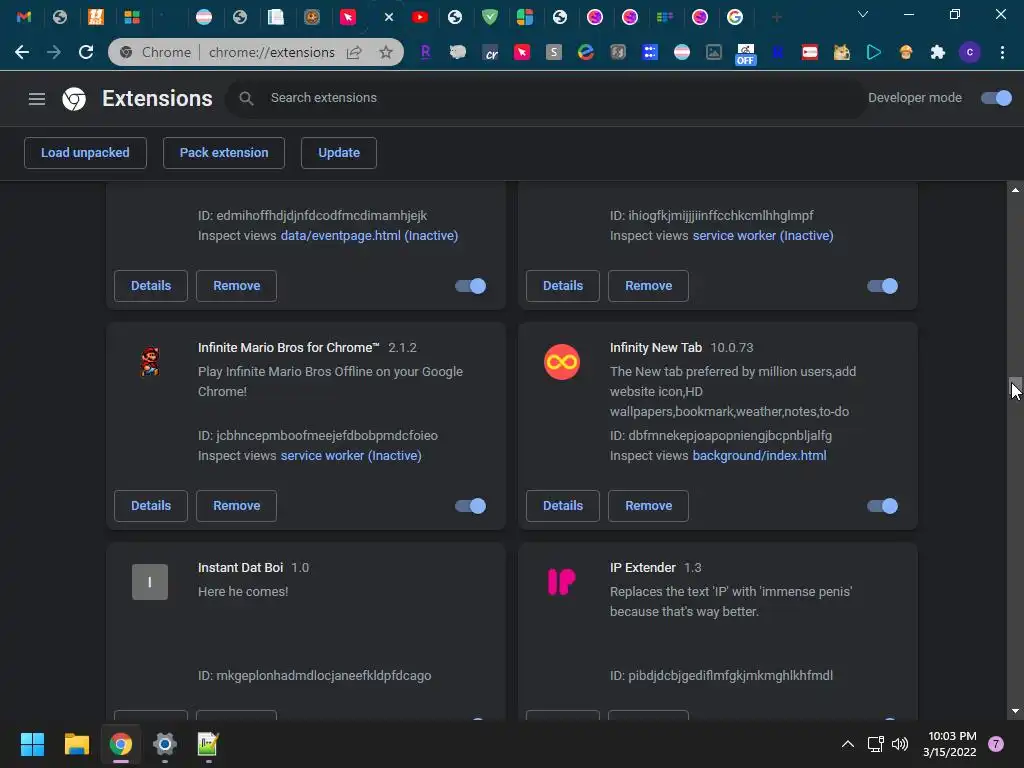1024x768 pixels.
Task: Click the 'cr' extension icon
Action: tap(490, 52)
